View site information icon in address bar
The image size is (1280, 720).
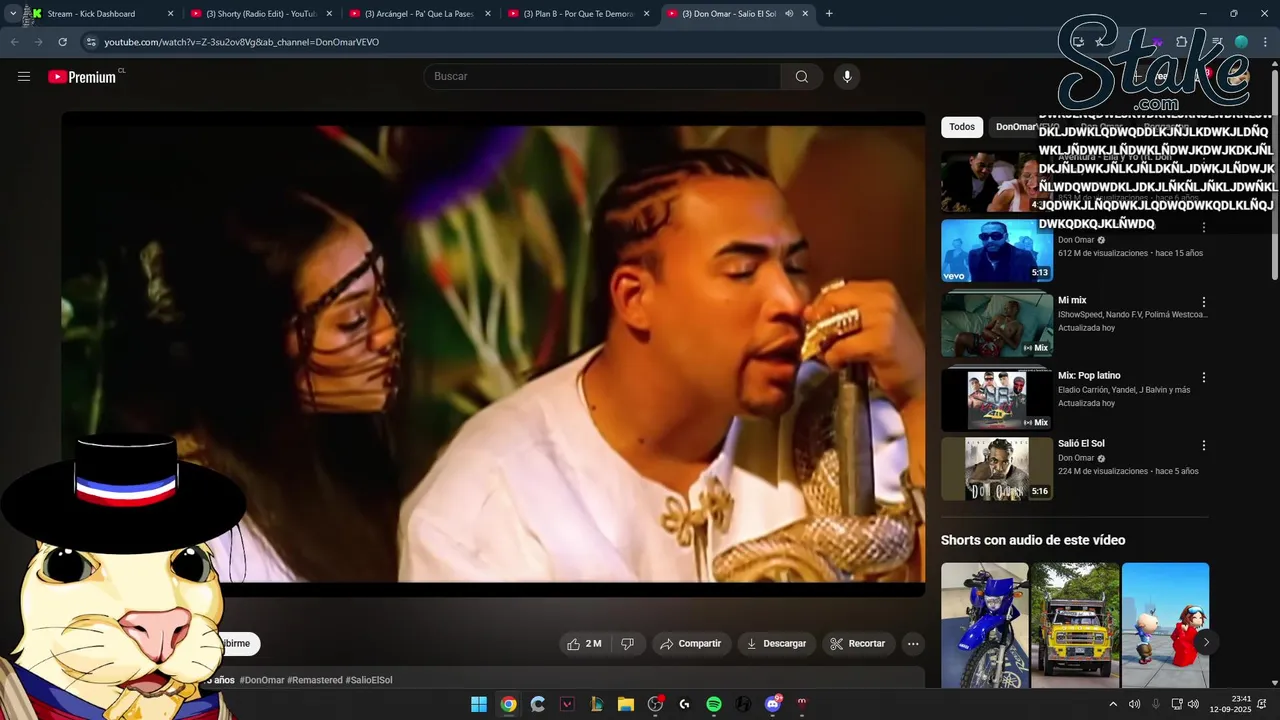point(91,42)
